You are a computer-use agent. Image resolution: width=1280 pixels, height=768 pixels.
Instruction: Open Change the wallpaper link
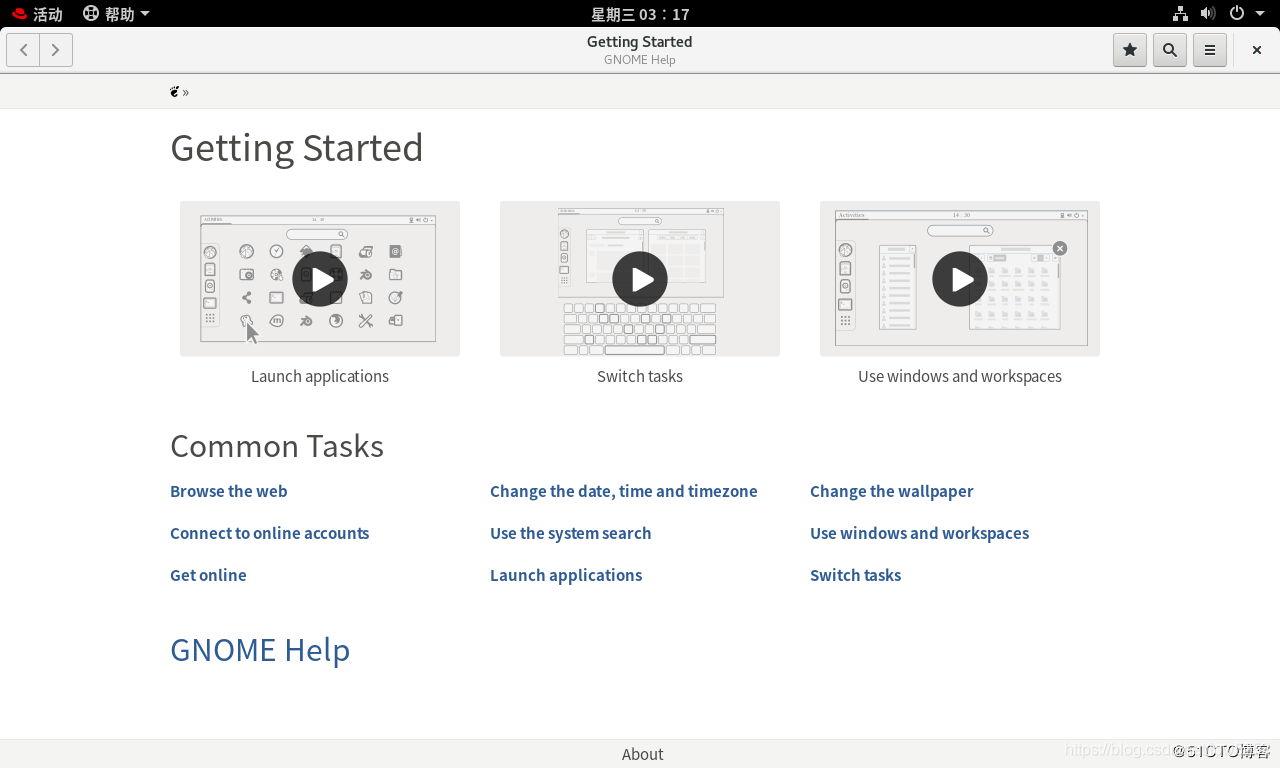click(892, 491)
